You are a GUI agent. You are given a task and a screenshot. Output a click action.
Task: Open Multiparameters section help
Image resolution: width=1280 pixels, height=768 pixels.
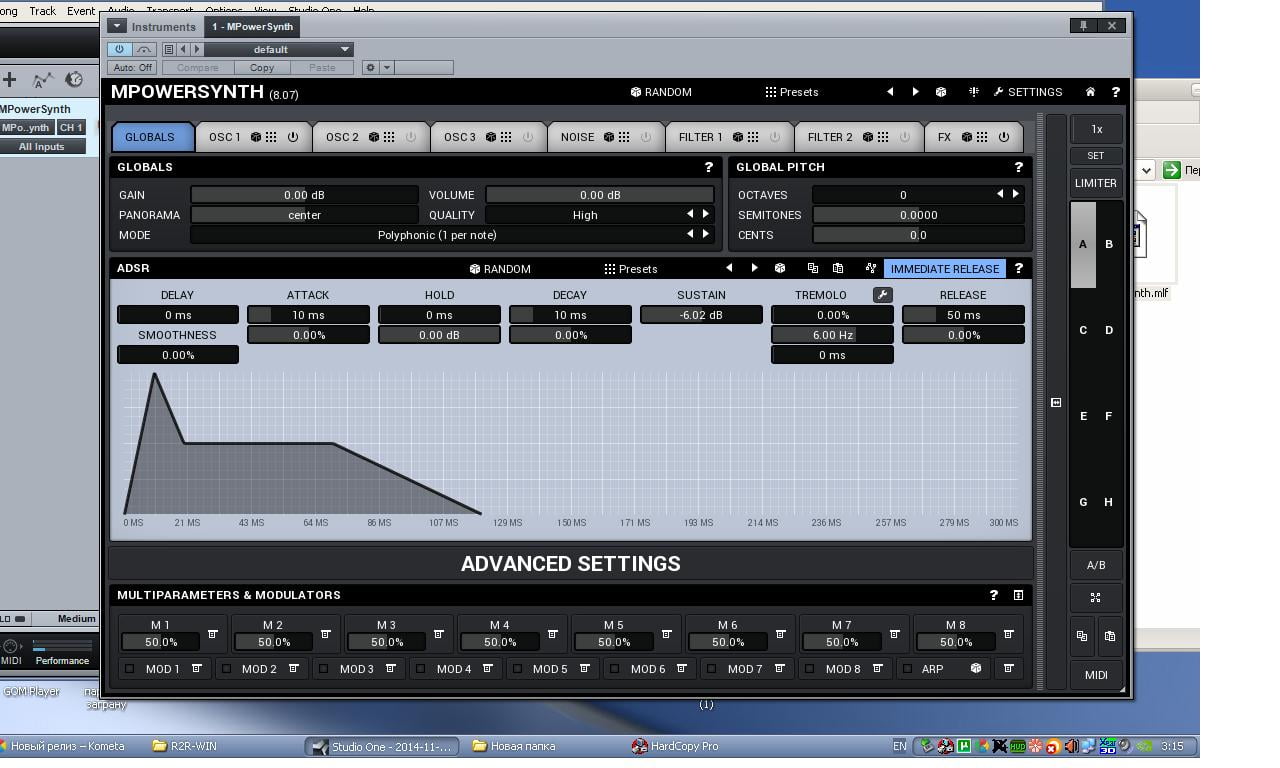993,595
